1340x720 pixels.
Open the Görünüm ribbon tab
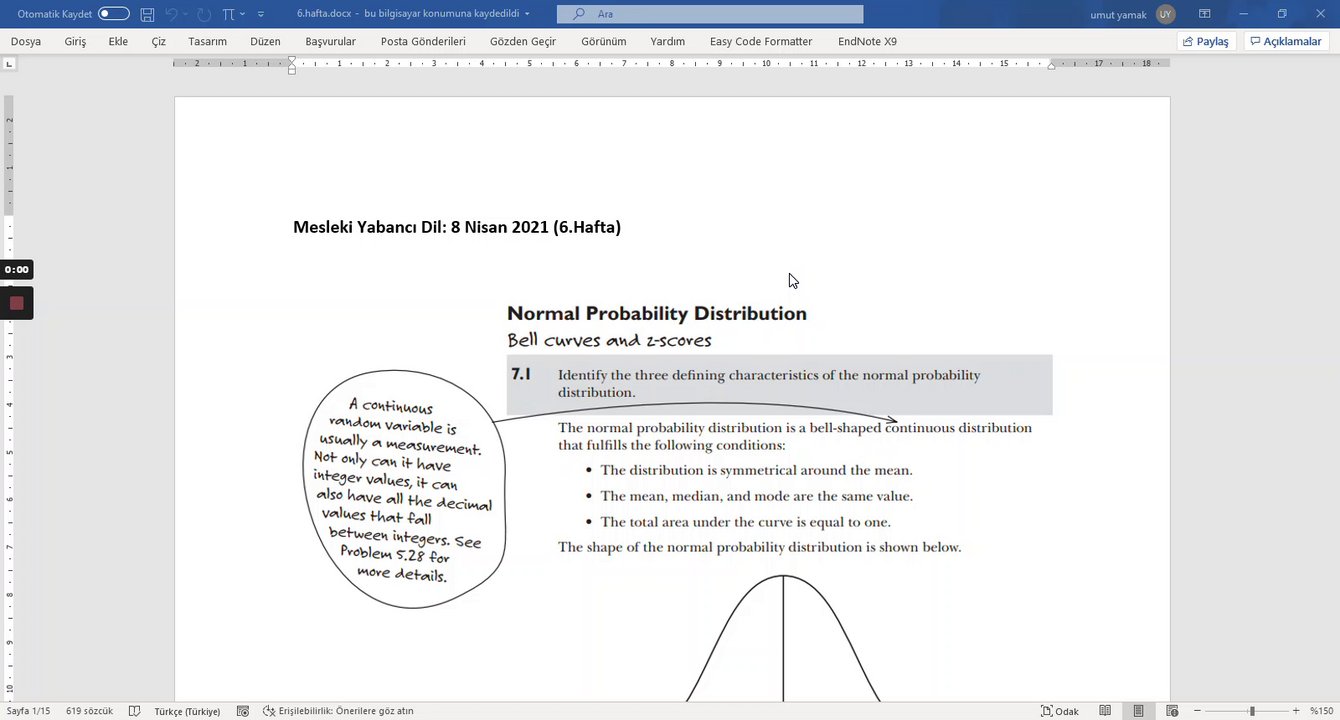click(603, 41)
